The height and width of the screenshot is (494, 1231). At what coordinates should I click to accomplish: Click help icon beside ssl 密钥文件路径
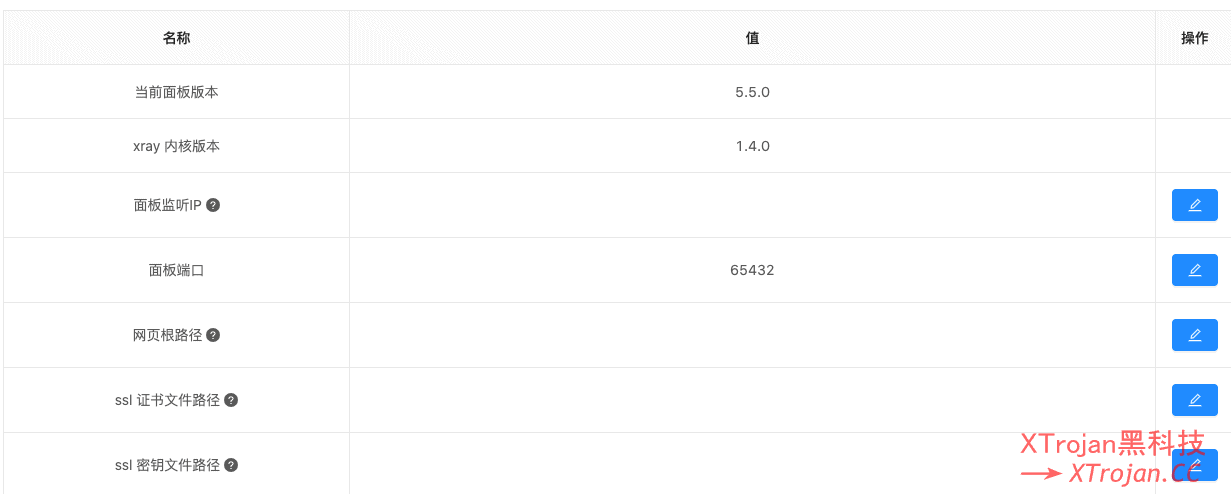click(231, 465)
